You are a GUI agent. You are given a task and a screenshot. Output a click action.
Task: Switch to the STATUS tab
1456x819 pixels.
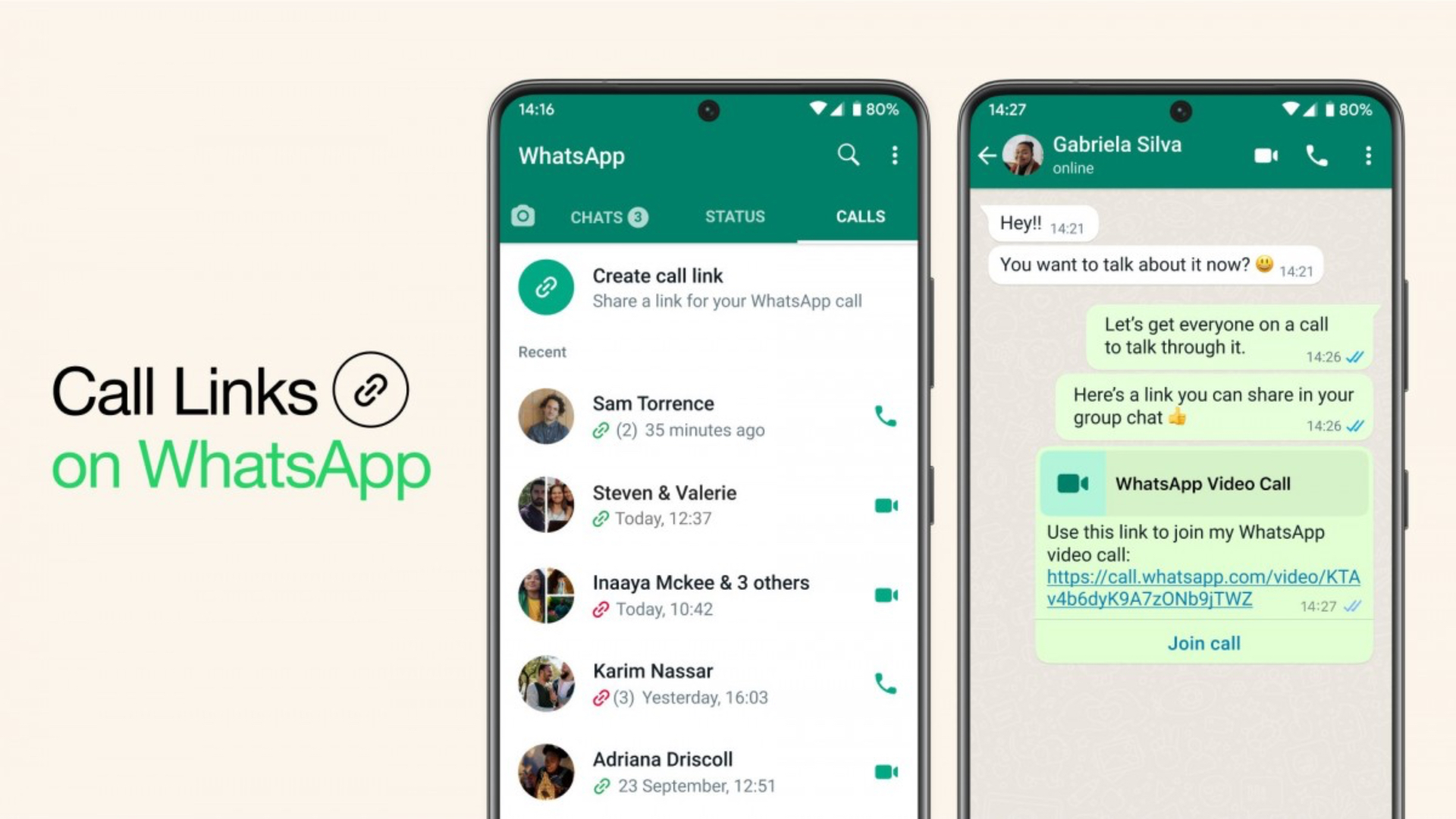click(735, 216)
